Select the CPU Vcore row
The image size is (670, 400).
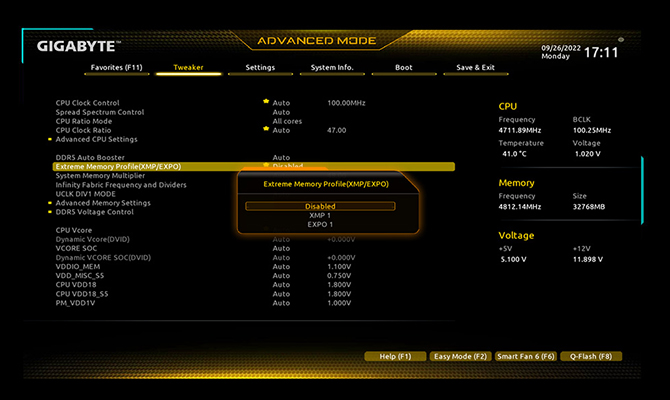[x=73, y=230]
